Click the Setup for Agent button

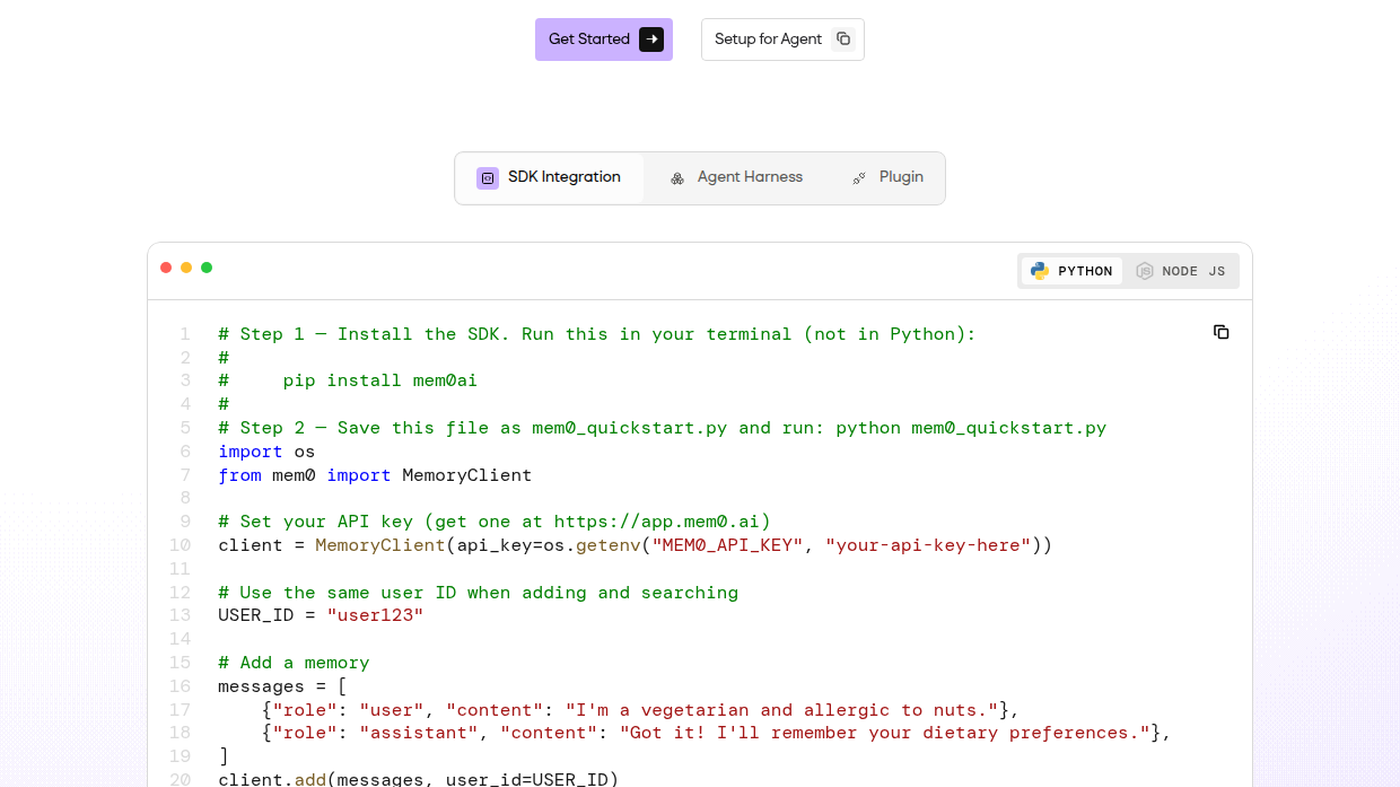point(782,39)
